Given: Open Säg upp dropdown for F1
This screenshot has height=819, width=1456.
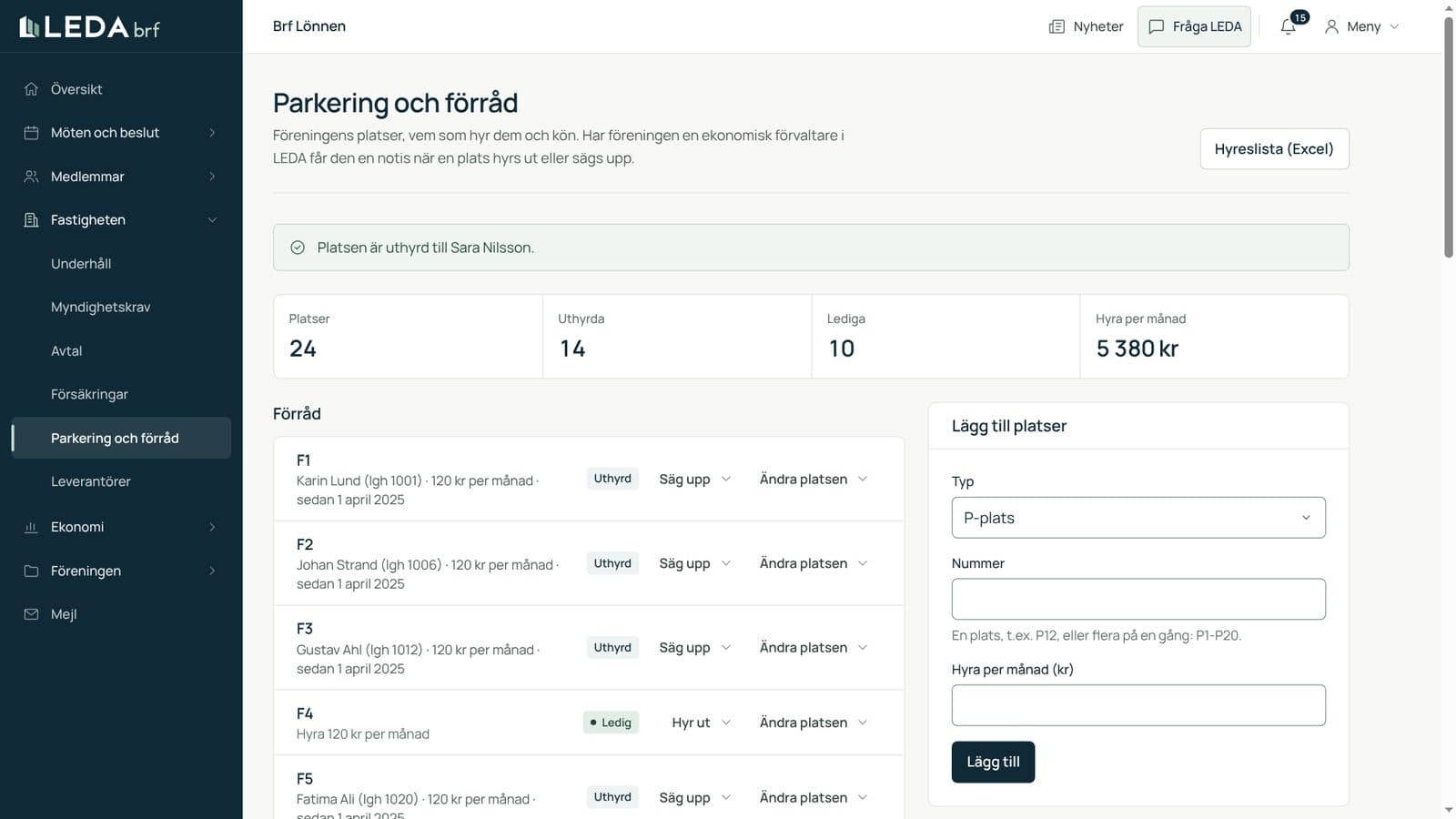Looking at the screenshot, I should [694, 479].
